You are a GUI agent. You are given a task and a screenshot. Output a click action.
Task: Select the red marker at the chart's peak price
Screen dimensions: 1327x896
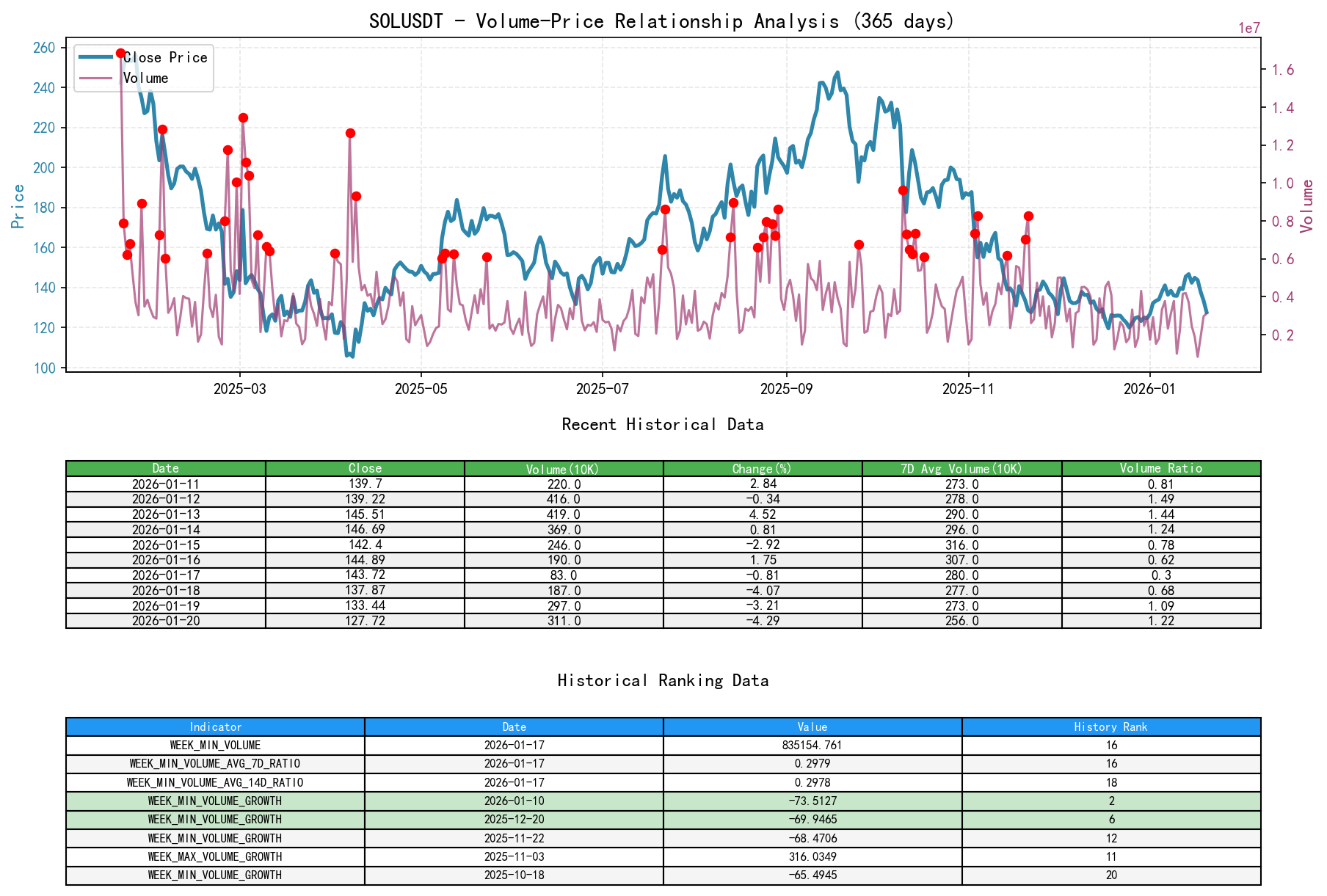coord(120,52)
